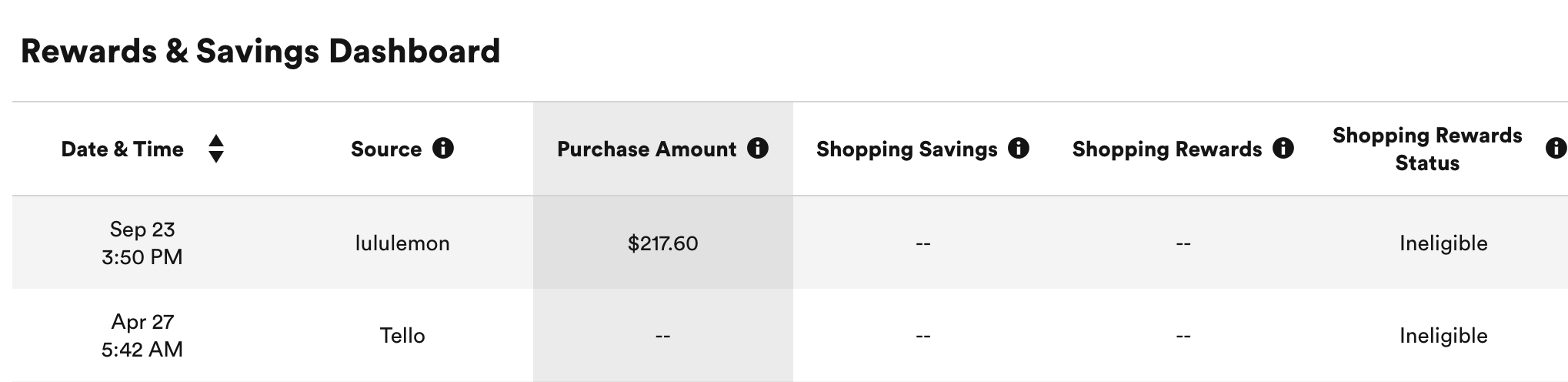The image size is (1568, 382).
Task: Select the Apr 27 5:42 AM row date
Action: [142, 335]
